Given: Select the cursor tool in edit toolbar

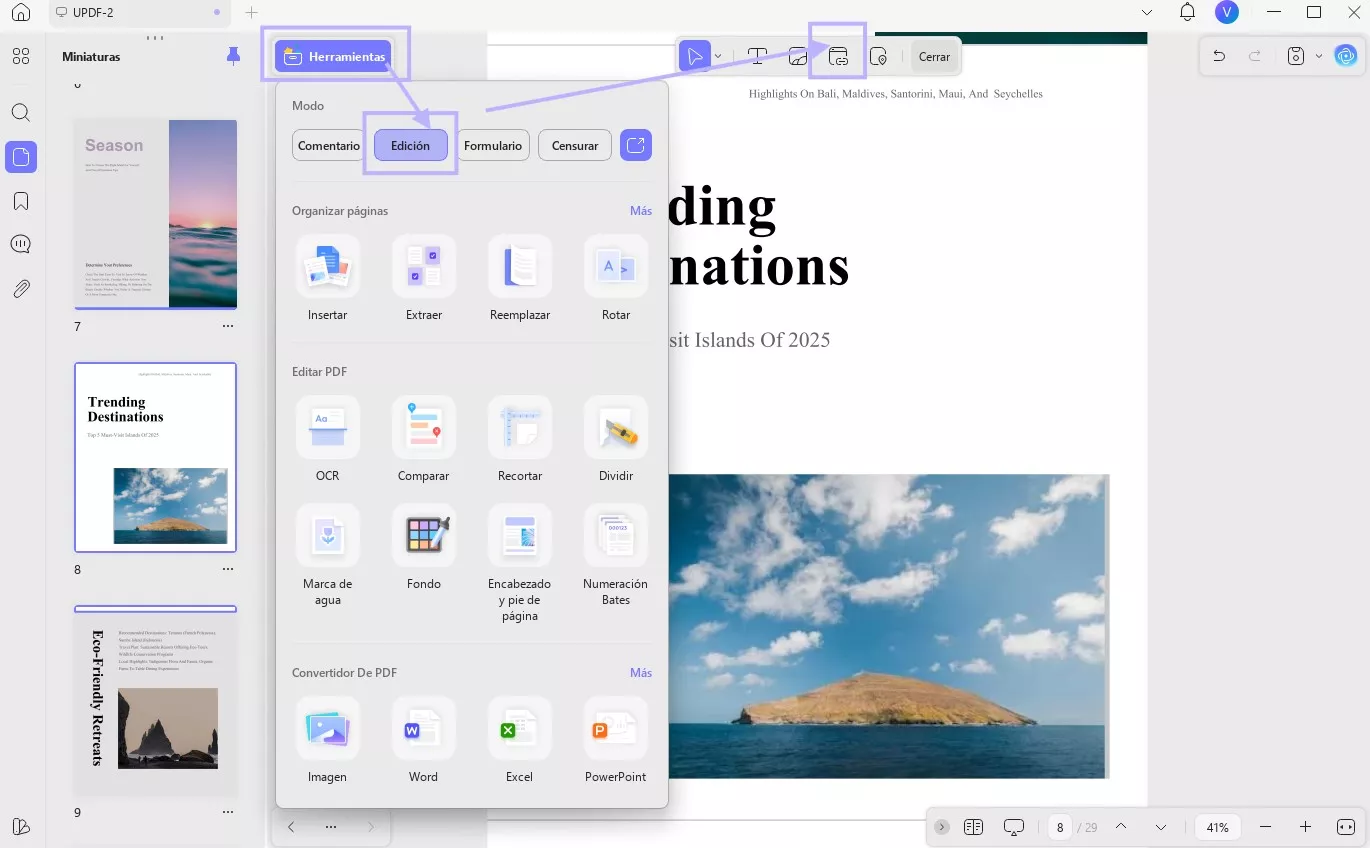Looking at the screenshot, I should point(695,56).
